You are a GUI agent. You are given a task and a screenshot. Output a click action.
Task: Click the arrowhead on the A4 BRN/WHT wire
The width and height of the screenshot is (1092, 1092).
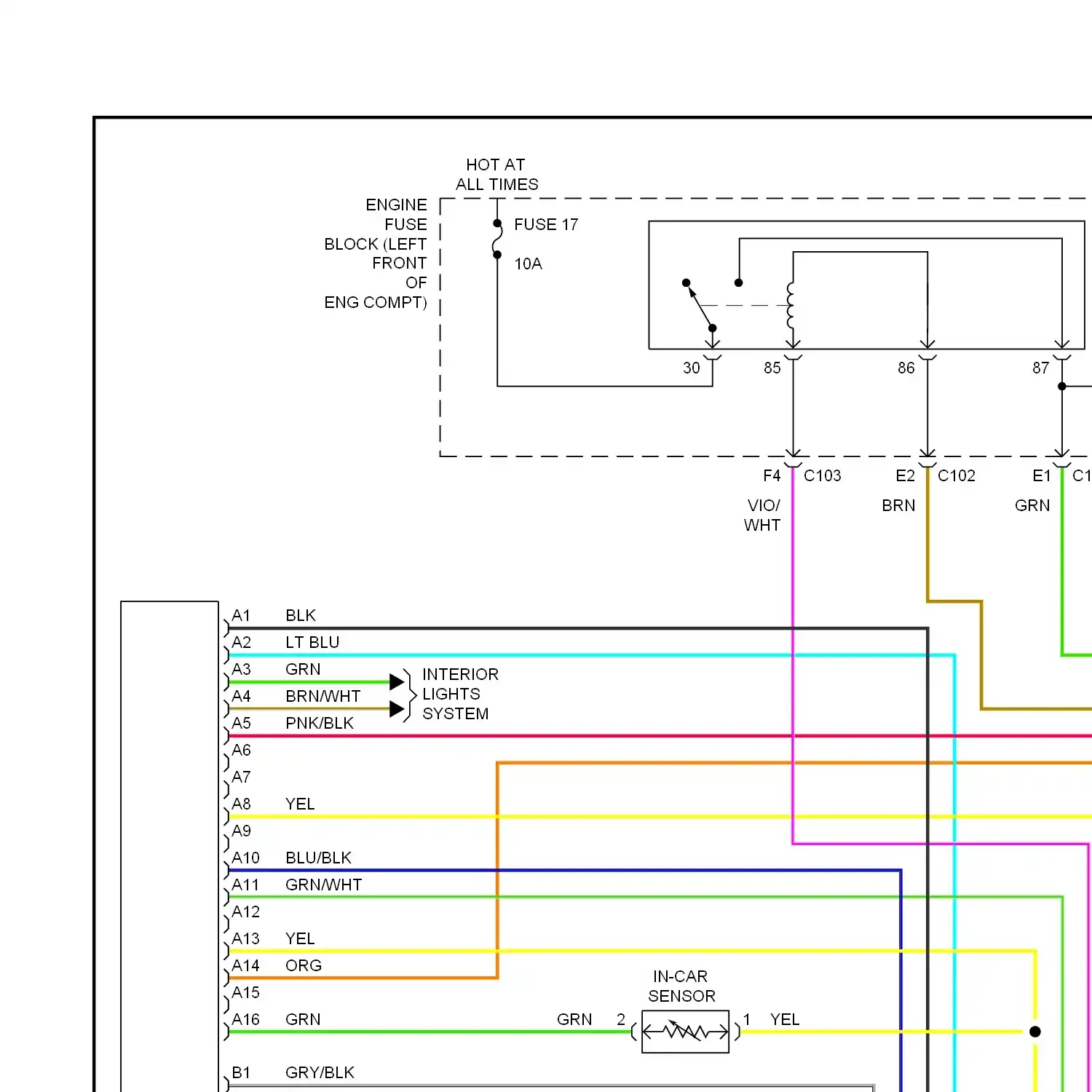click(397, 709)
